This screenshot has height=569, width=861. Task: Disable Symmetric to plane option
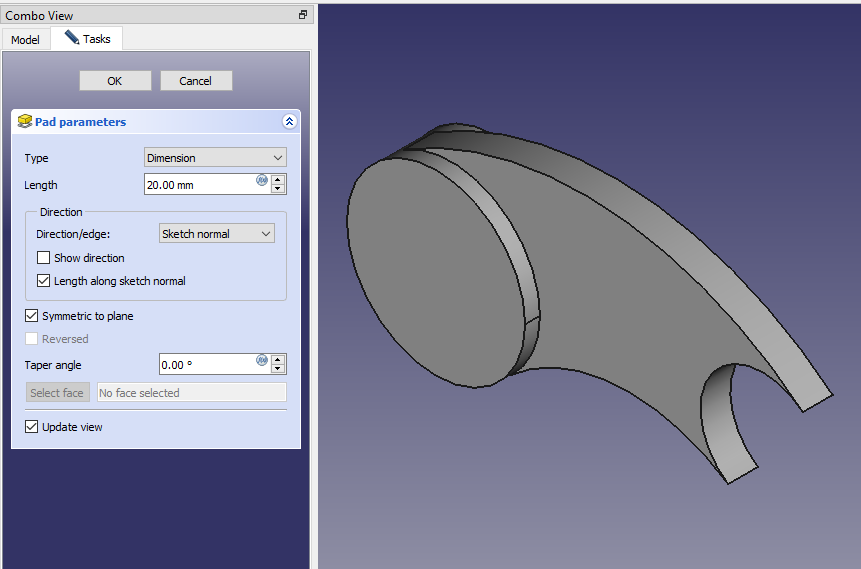(32, 316)
